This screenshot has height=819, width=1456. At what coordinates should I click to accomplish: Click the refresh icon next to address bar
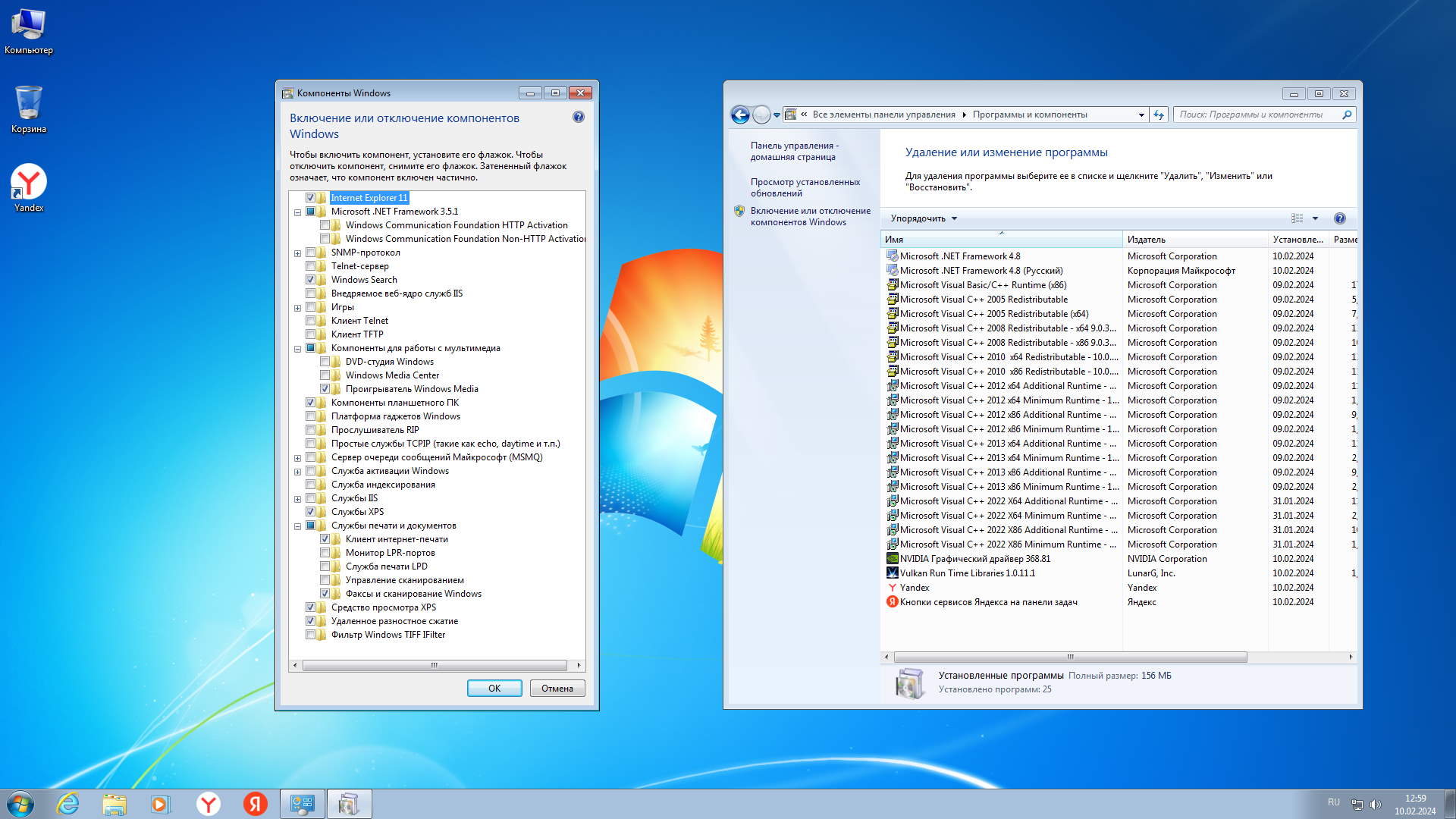click(1158, 115)
